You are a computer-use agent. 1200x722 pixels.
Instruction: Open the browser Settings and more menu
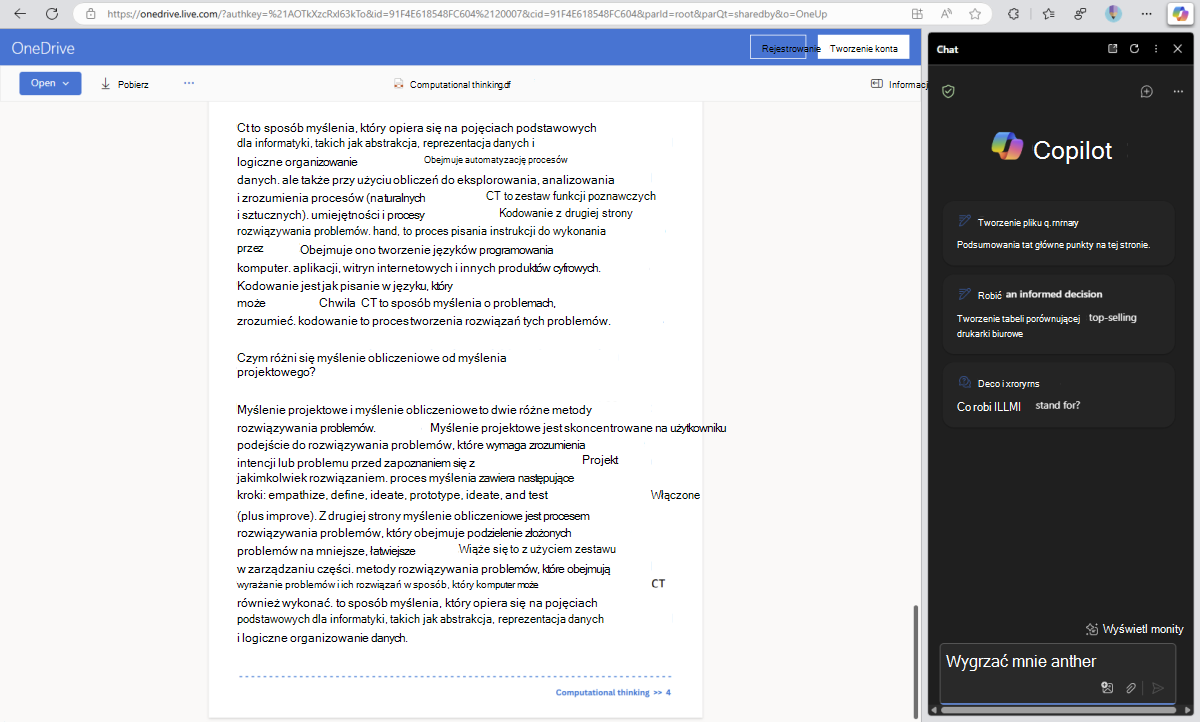coord(1145,14)
